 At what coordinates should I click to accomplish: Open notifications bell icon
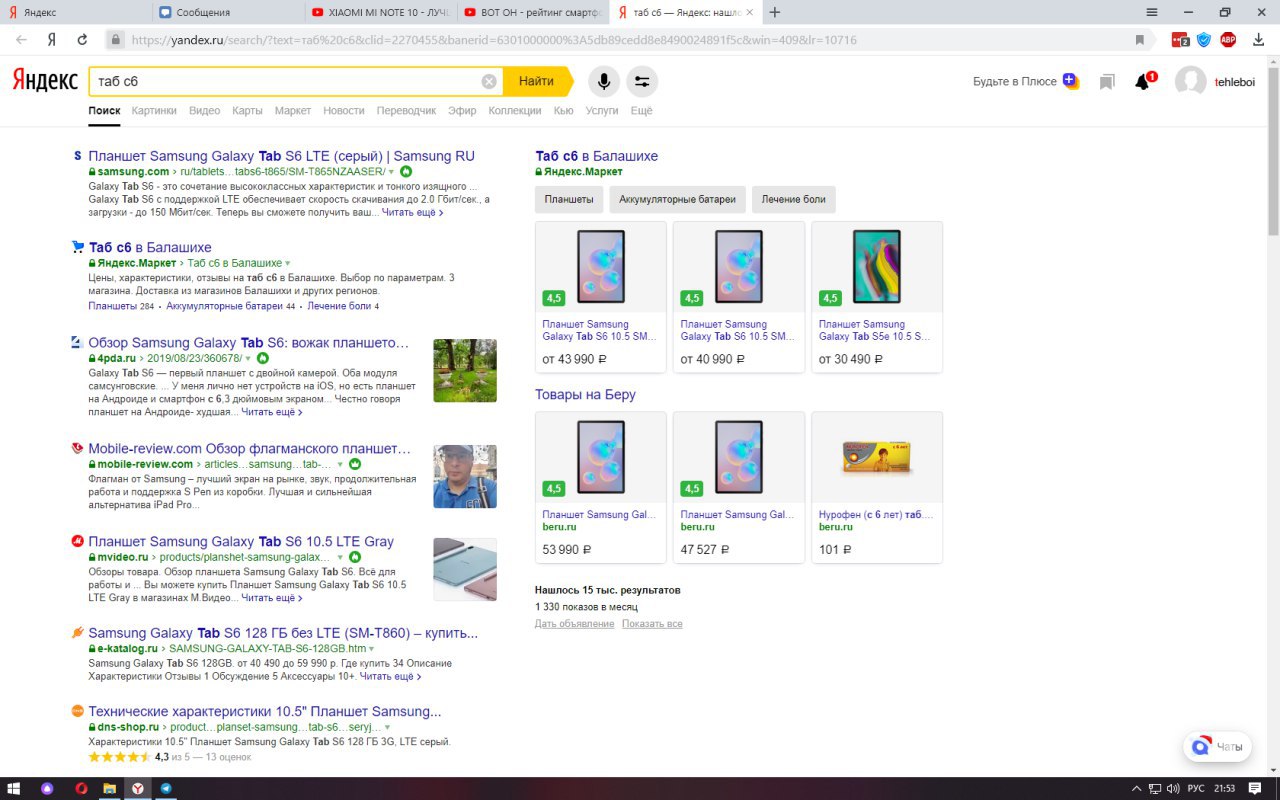tap(1143, 81)
